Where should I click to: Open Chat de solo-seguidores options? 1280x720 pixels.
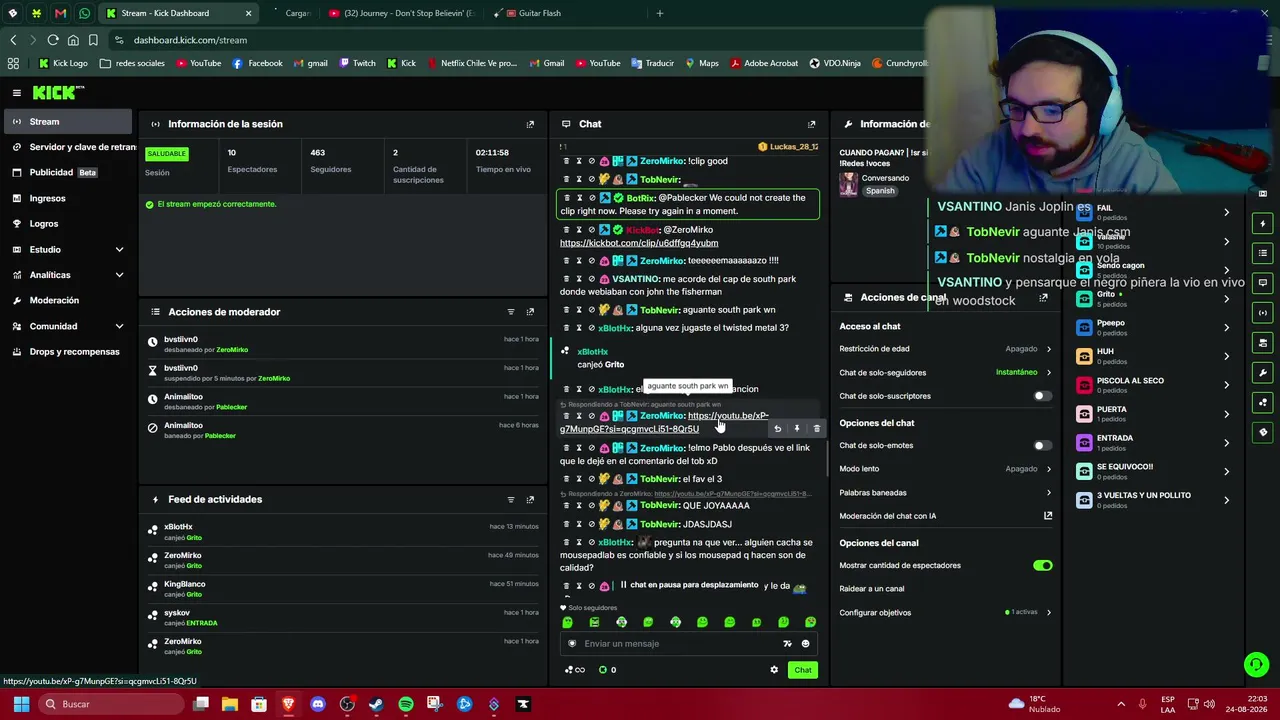point(946,372)
